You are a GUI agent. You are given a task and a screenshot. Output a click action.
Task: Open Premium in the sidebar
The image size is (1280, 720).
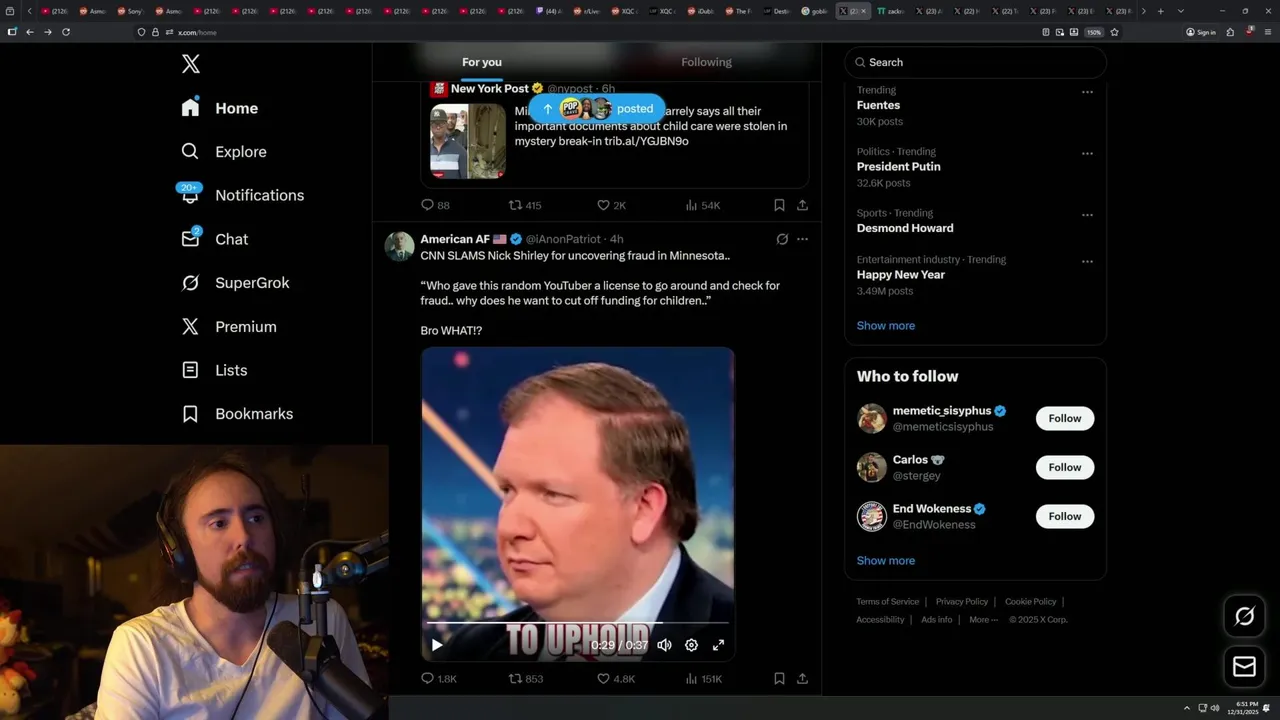[x=228, y=327]
